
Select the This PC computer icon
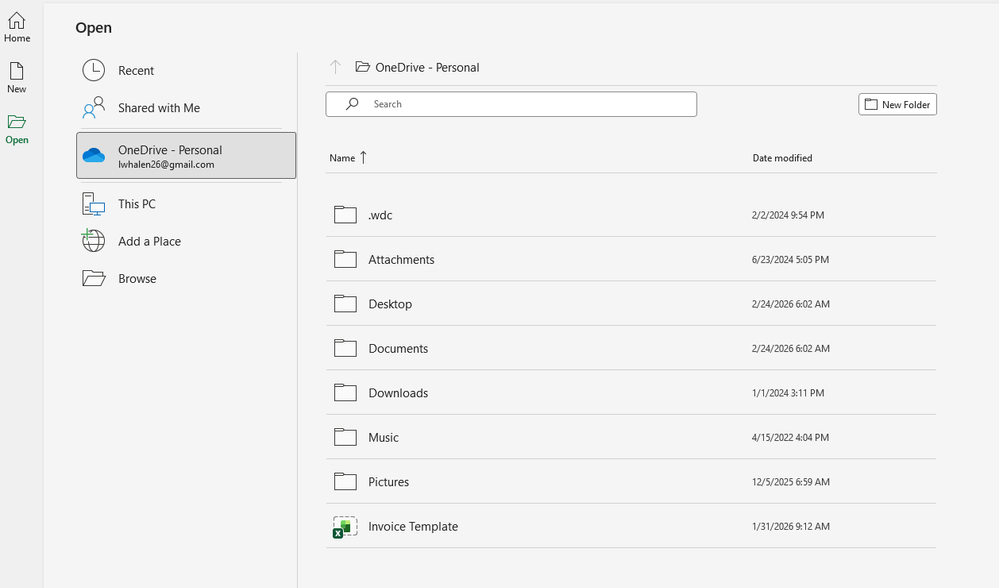(x=93, y=204)
